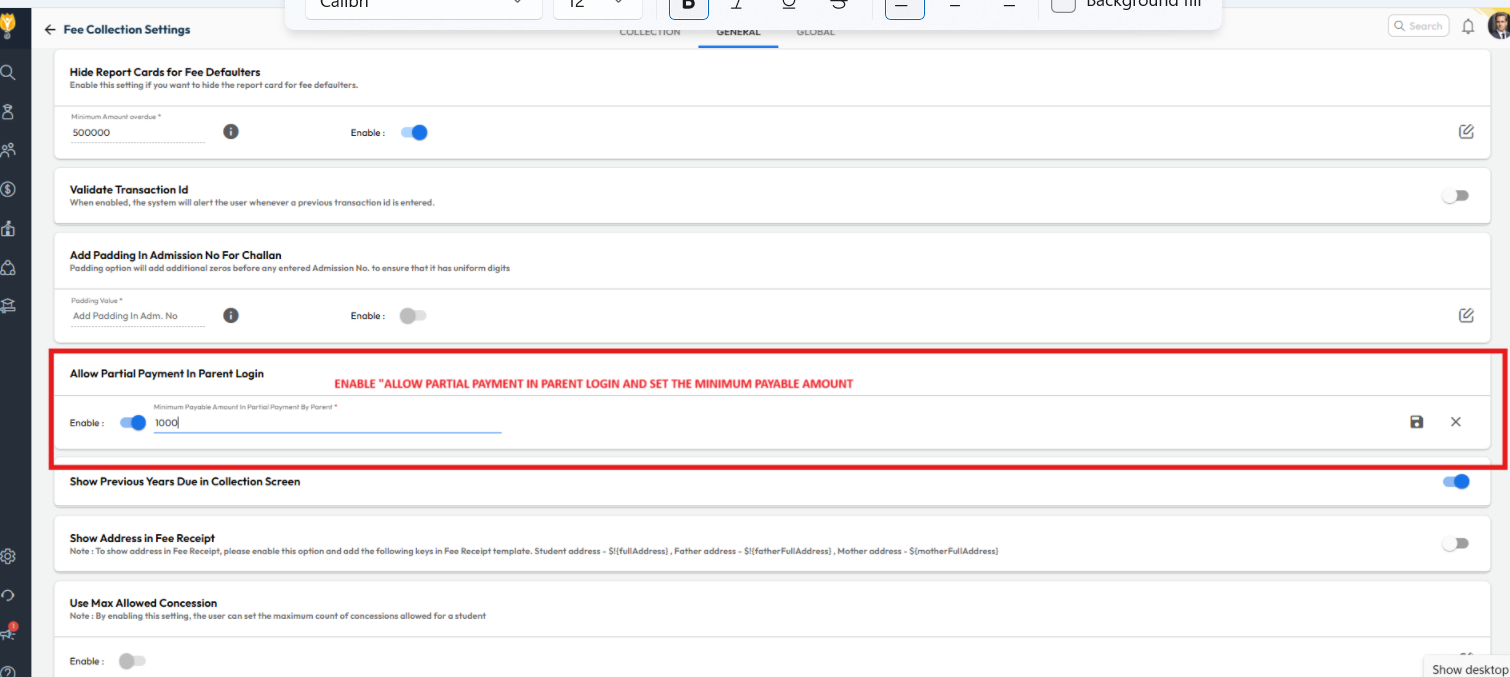Switch to the Collection tab
This screenshot has width=1510, height=677.
649,33
